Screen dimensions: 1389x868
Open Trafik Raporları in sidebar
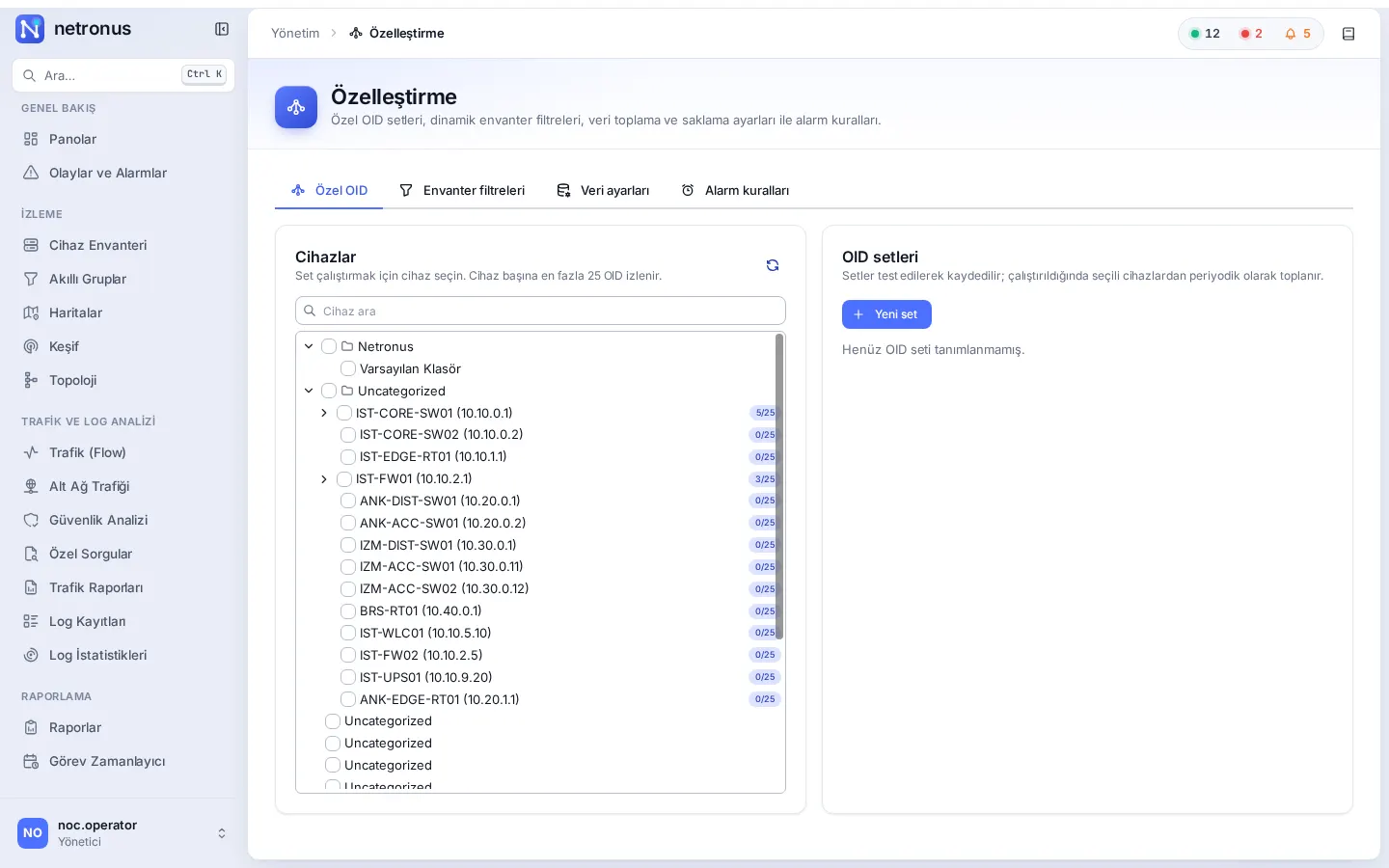123,587
